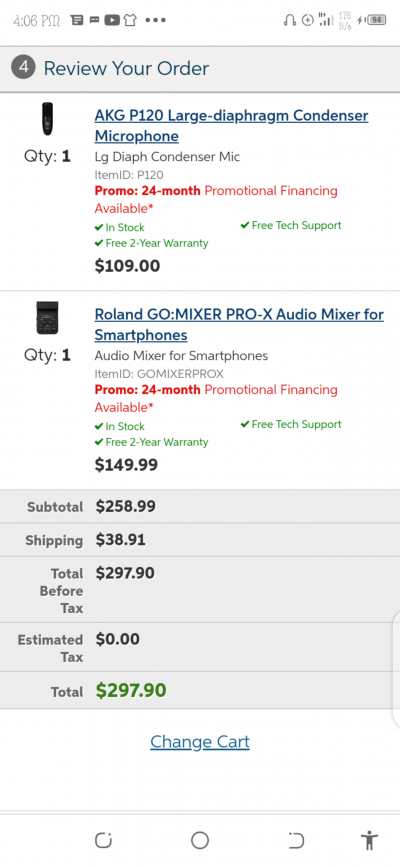Tap the headphones icon in status bar

[289, 20]
